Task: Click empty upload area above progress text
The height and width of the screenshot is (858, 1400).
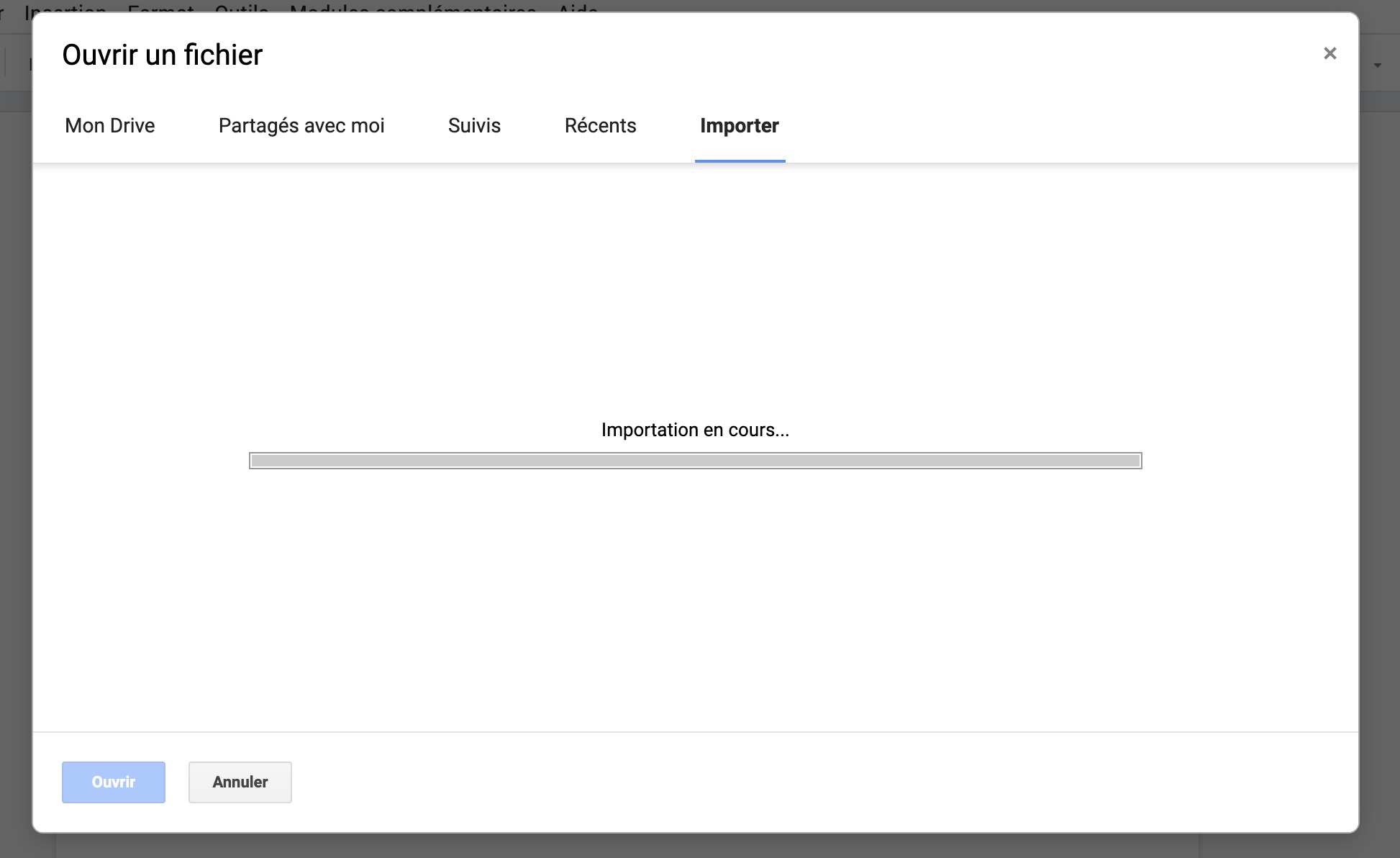Action: (x=695, y=288)
